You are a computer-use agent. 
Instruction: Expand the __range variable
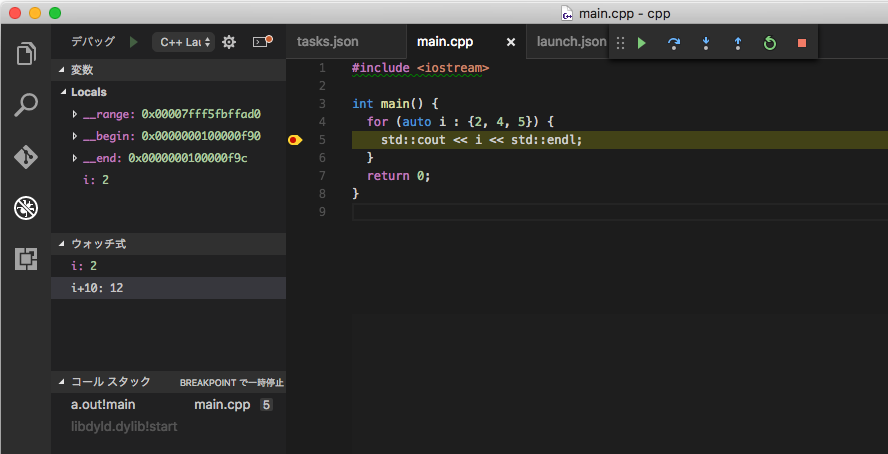click(x=74, y=114)
